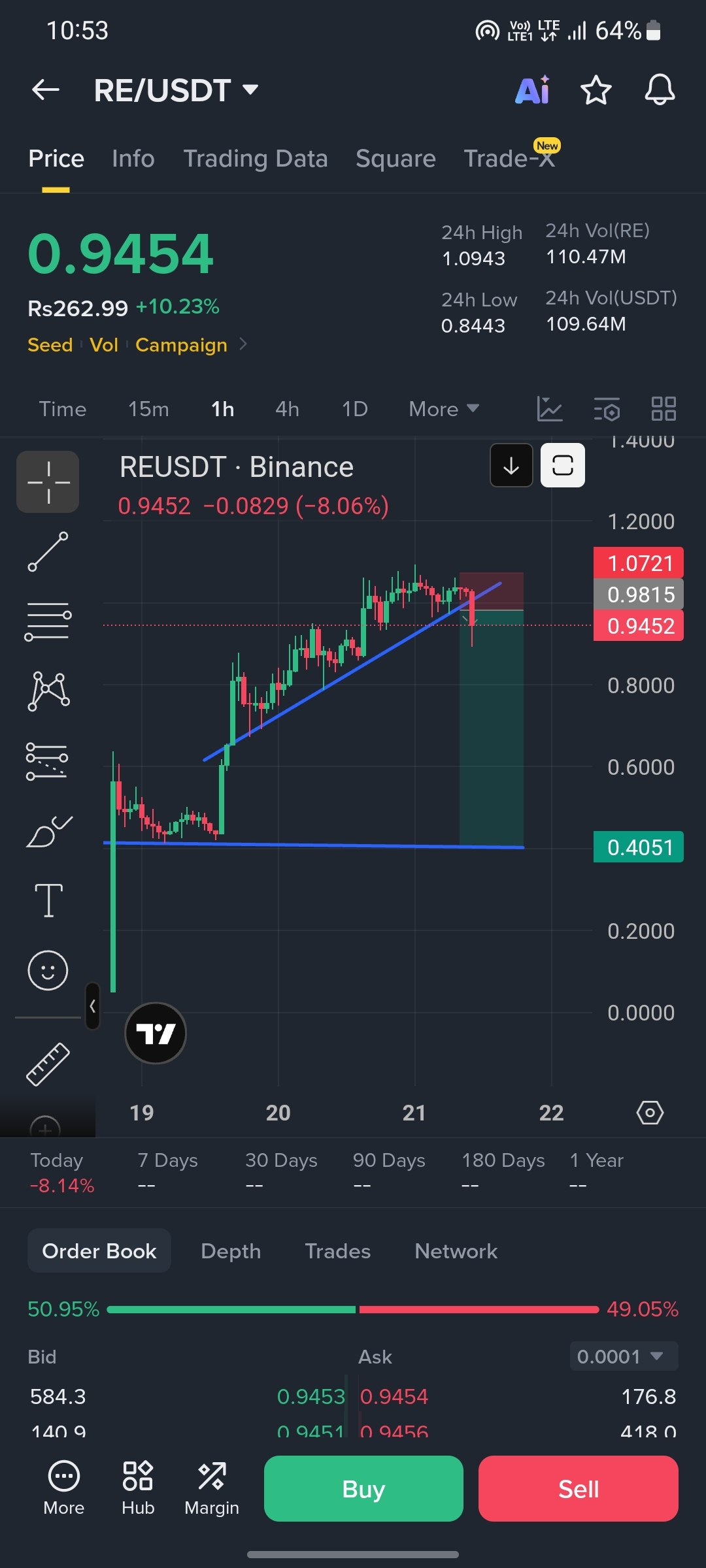Open the AI assistant icon
The height and width of the screenshot is (1568, 706).
533,90
